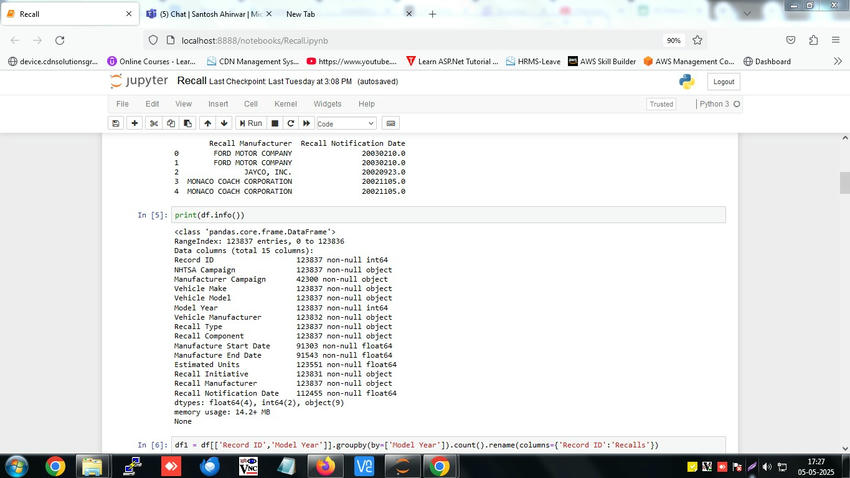850x478 pixels.
Task: Open the HRMS-Leave bookmark
Action: click(x=533, y=62)
